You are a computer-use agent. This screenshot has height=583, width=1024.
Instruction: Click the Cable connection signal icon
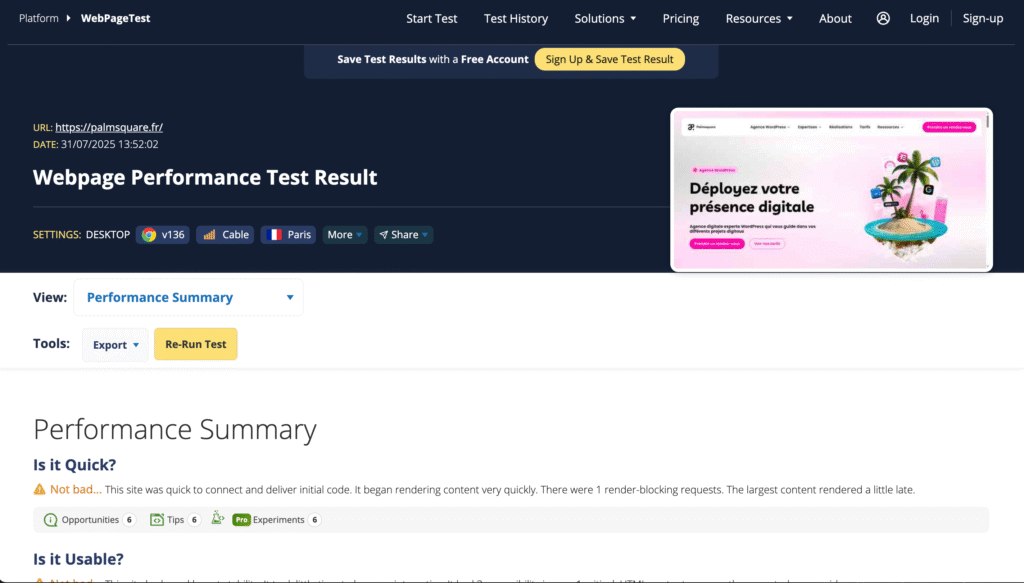point(209,235)
